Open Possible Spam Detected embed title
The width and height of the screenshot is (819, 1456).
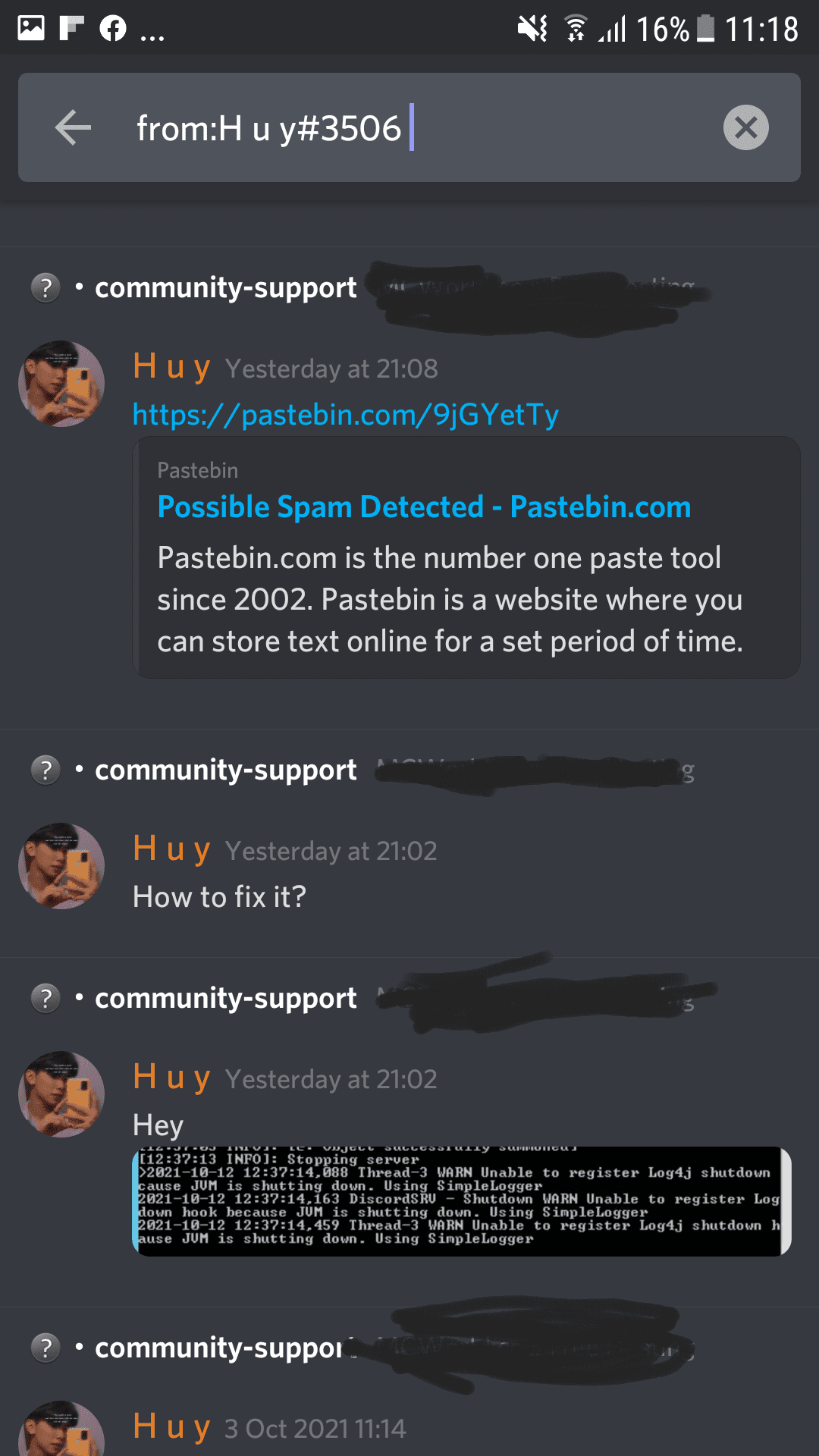pyautogui.click(x=424, y=507)
